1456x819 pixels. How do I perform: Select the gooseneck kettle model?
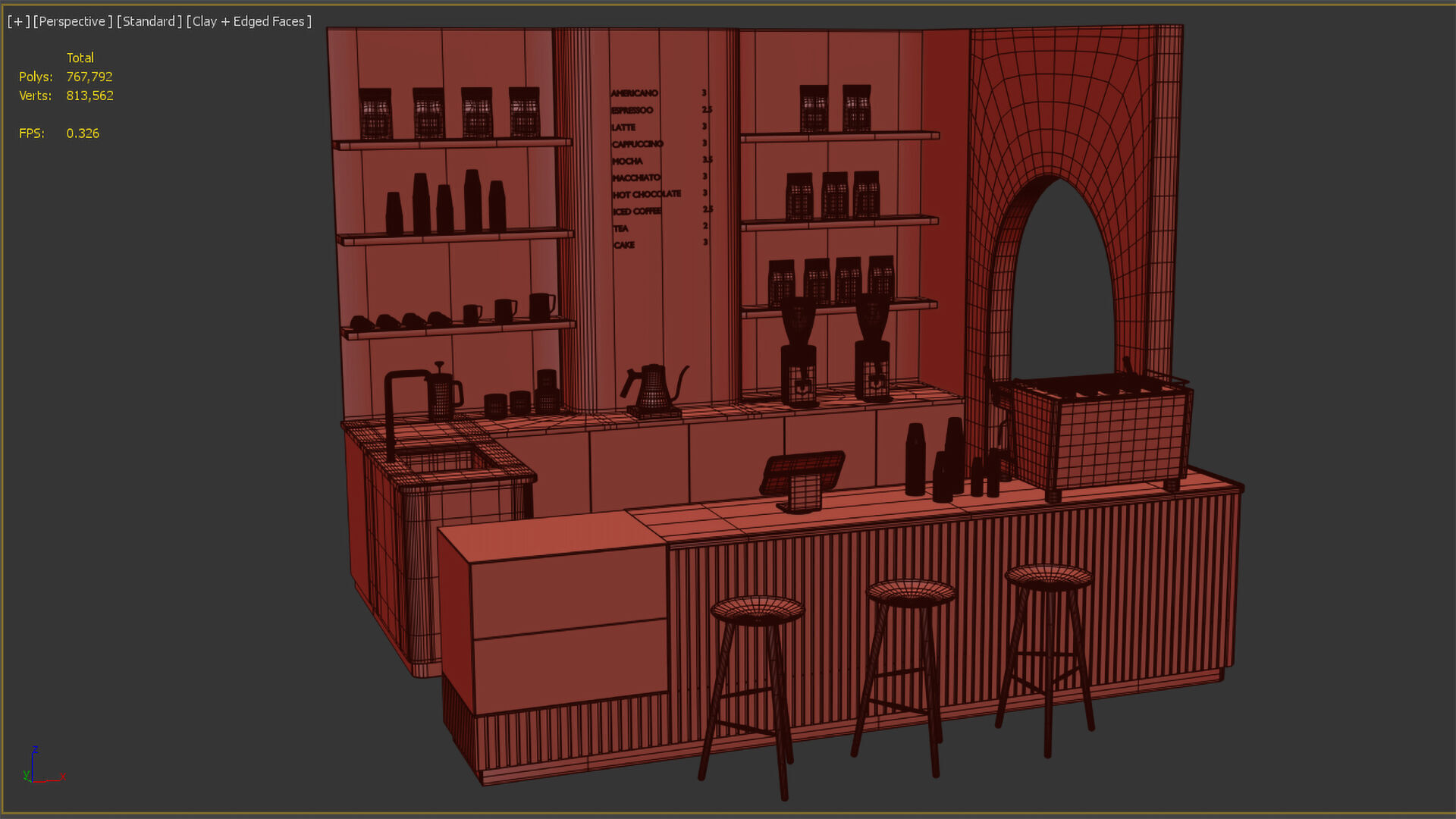[654, 391]
